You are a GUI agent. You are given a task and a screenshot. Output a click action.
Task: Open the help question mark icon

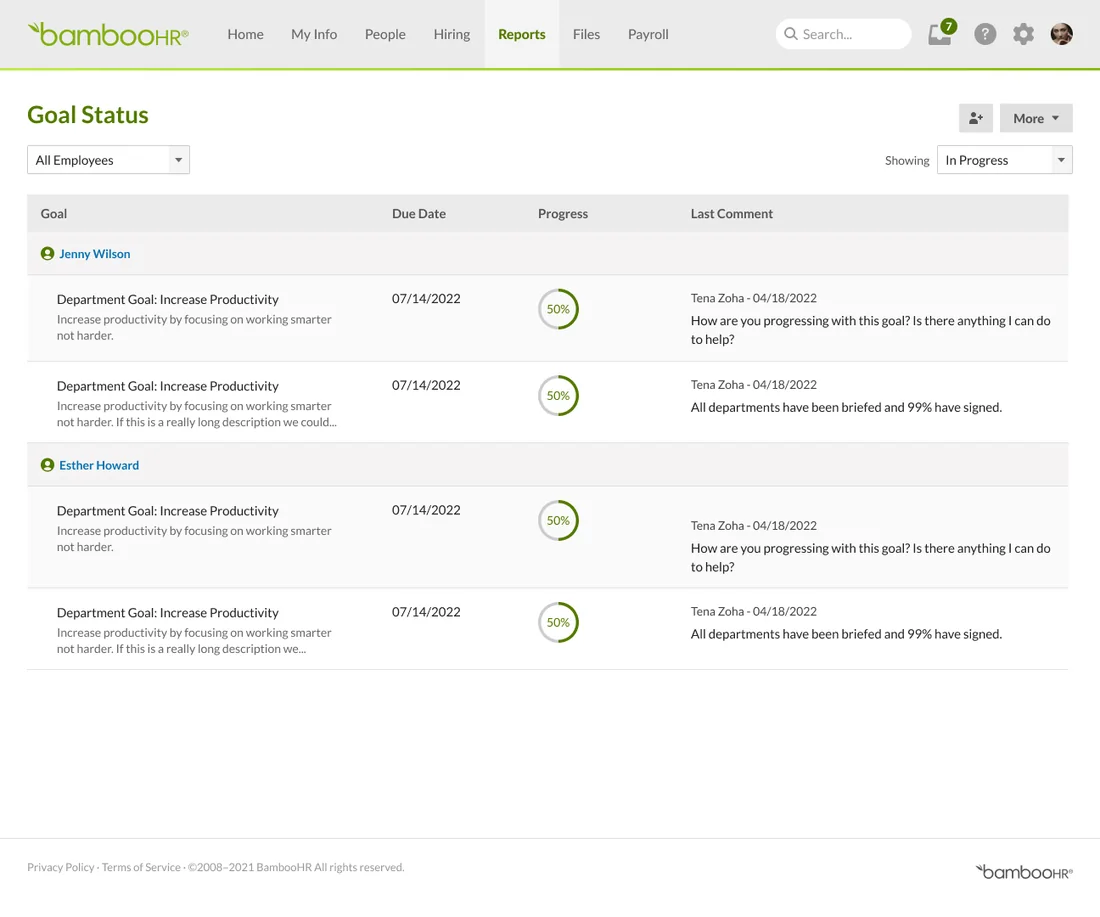coord(985,34)
